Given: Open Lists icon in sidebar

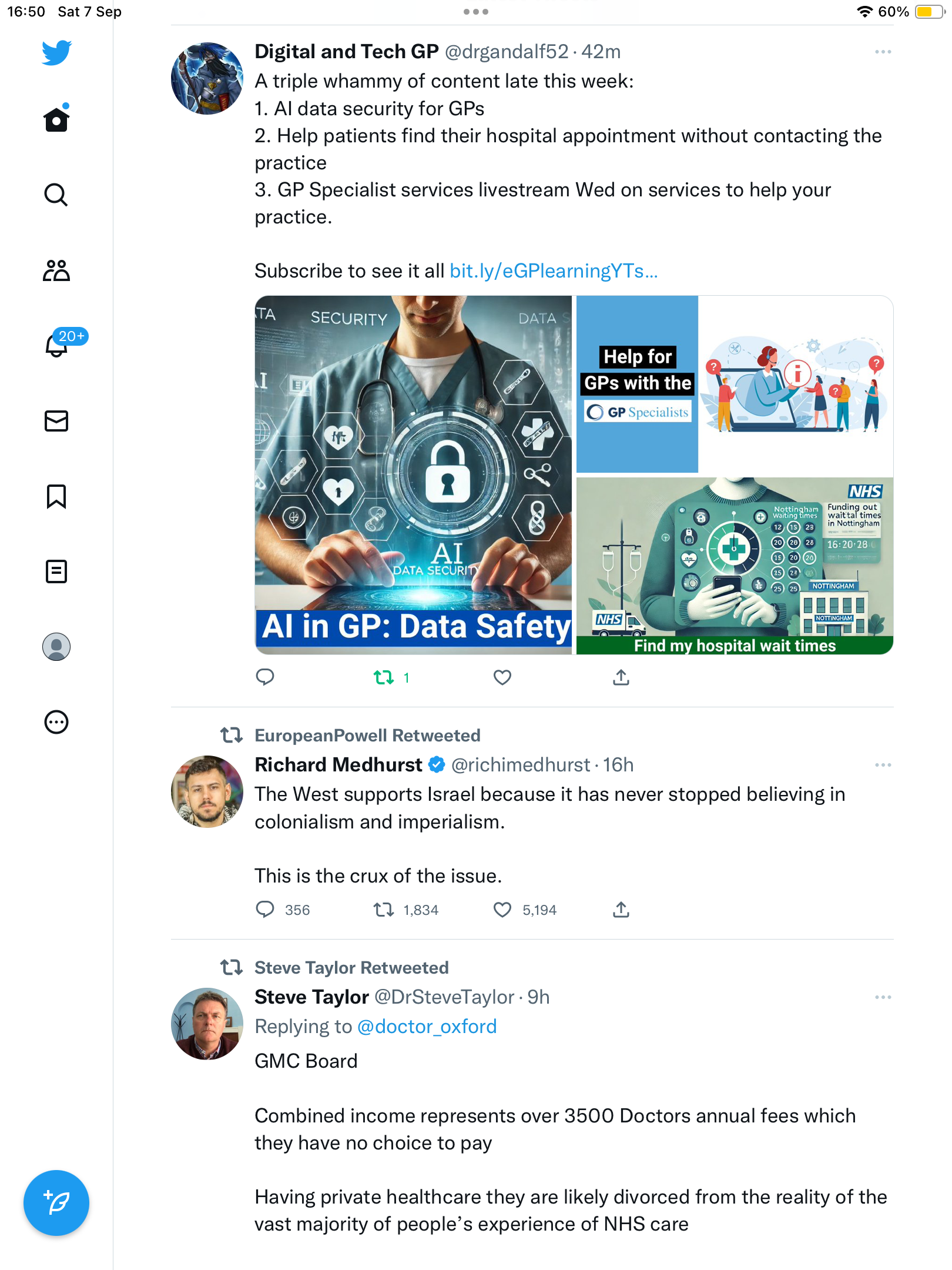Looking at the screenshot, I should tap(56, 571).
